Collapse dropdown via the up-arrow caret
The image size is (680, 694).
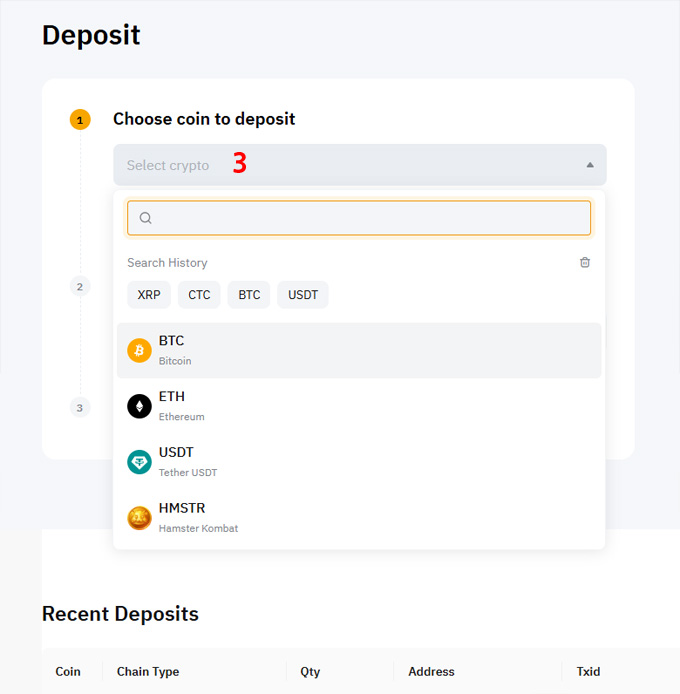coord(590,165)
